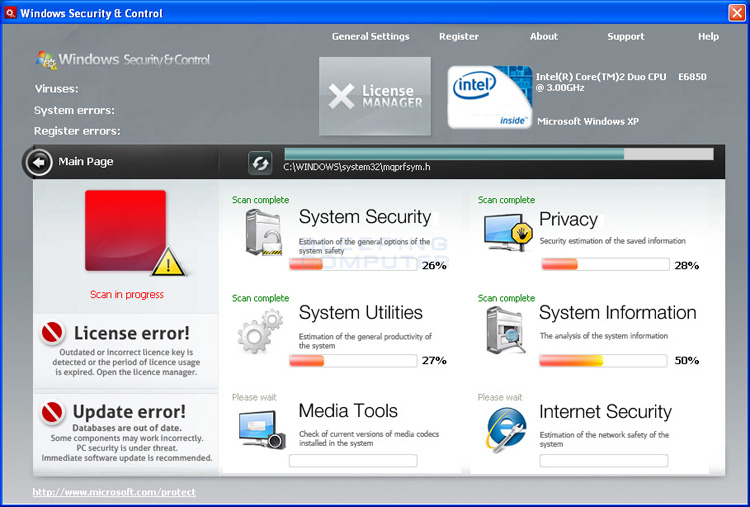Screen dimensions: 750x507
Task: Click Scan complete above System Utilities
Action: coord(260,298)
